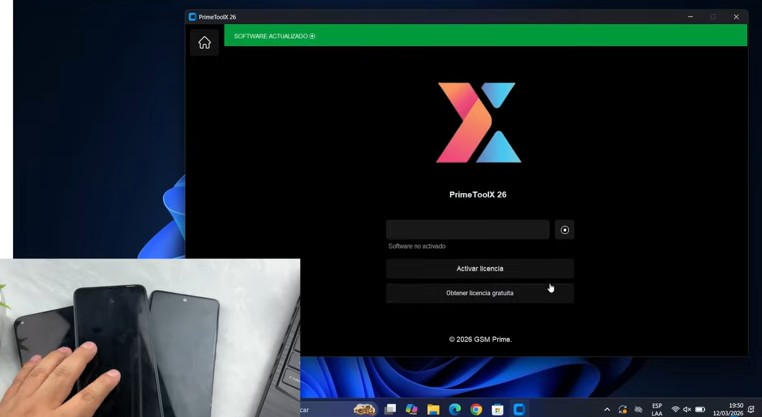Open Task View in the taskbar
This screenshot has width=762, height=417.
click(x=390, y=409)
